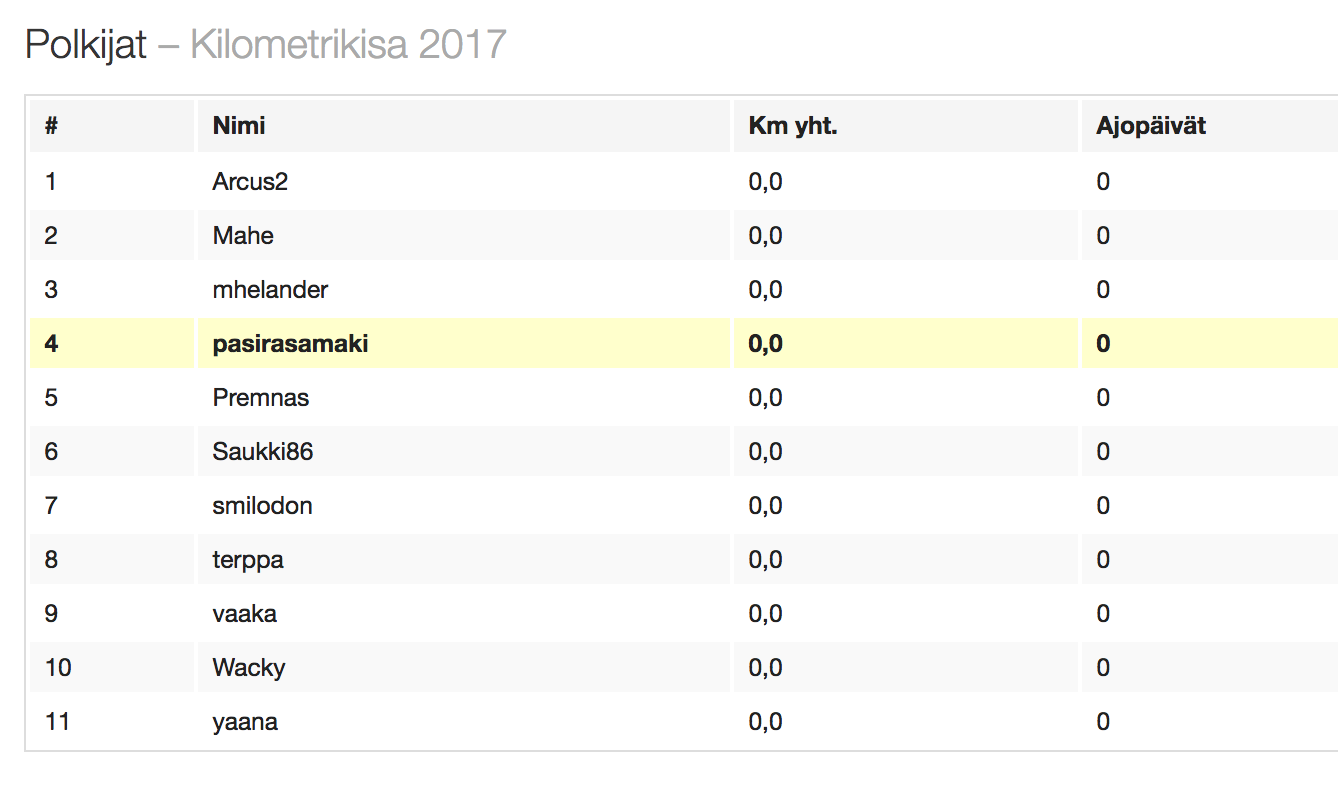Click the Nimi column header
1338x786 pixels.
point(239,126)
